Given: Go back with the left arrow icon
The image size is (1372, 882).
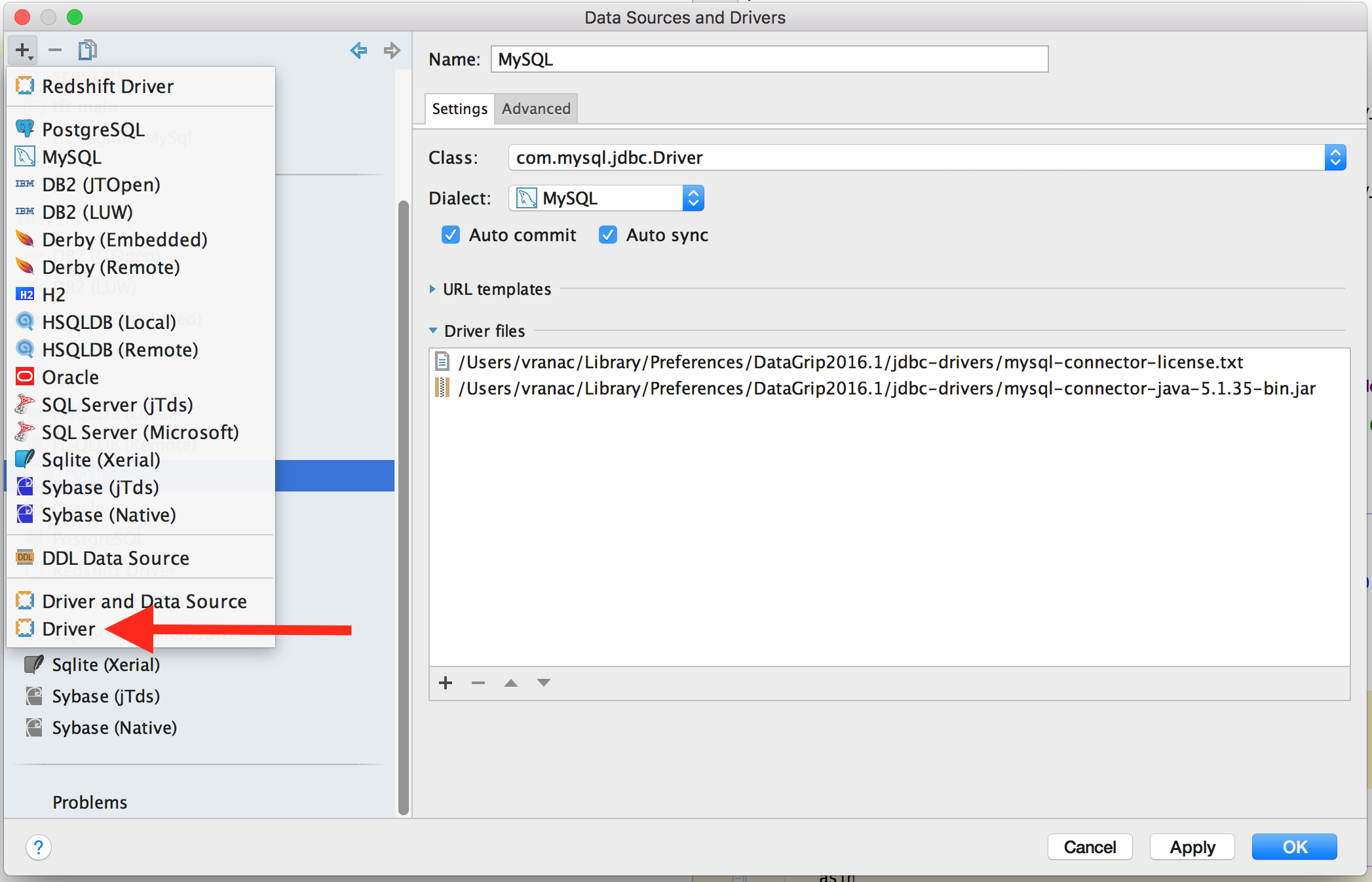Looking at the screenshot, I should [358, 50].
